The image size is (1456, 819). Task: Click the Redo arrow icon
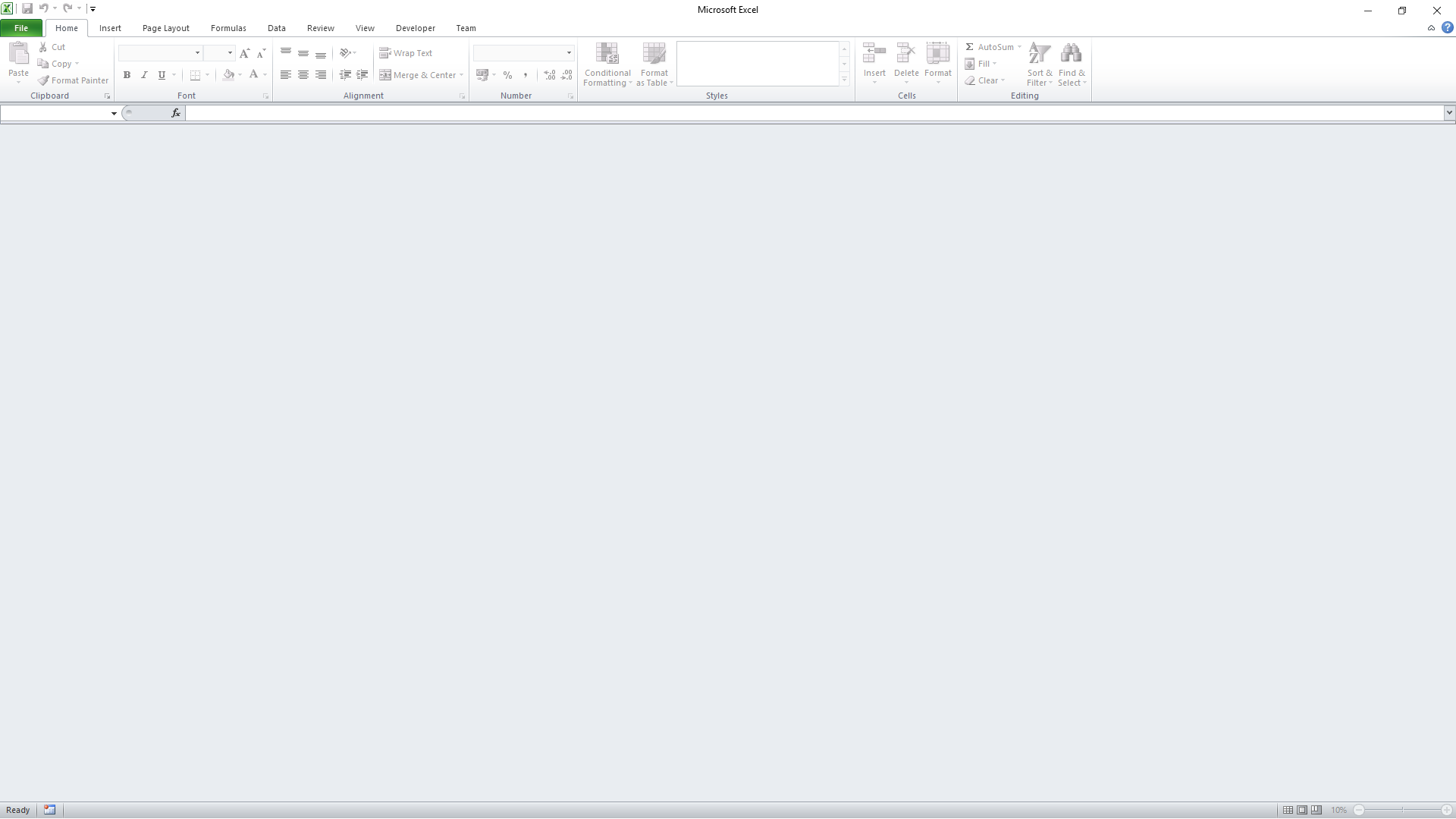(x=67, y=9)
